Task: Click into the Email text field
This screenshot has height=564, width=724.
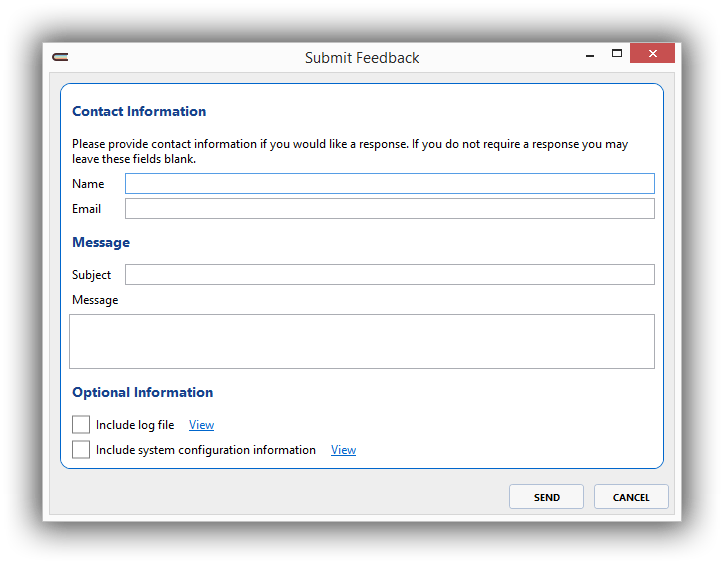Action: [389, 209]
